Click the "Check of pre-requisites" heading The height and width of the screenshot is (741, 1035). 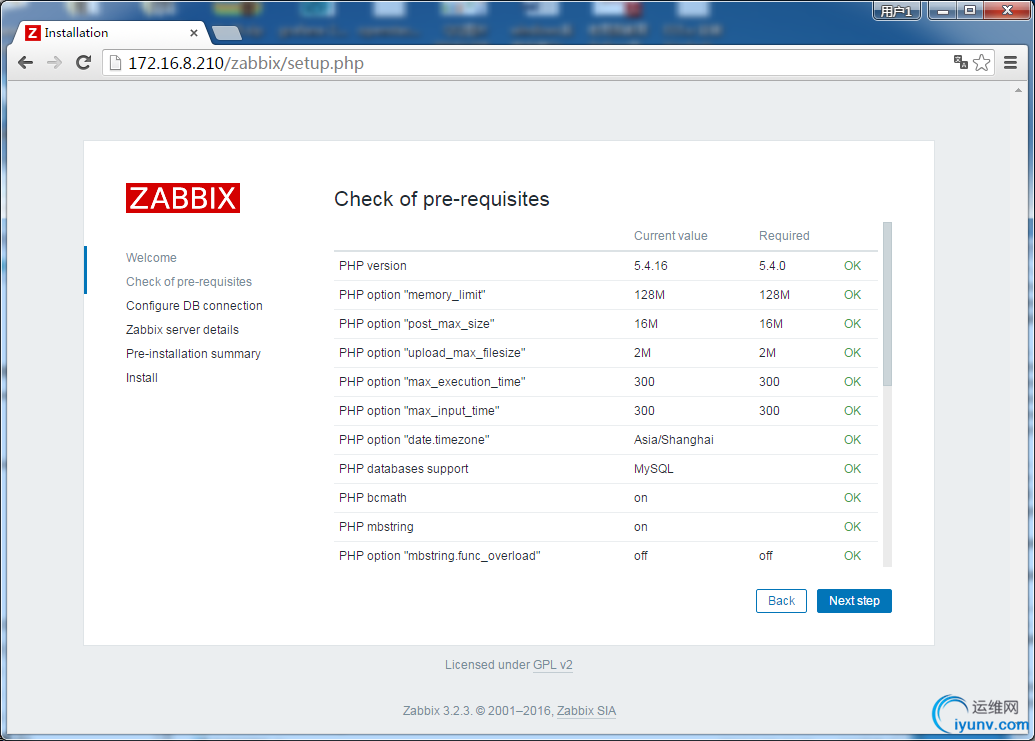tap(442, 199)
